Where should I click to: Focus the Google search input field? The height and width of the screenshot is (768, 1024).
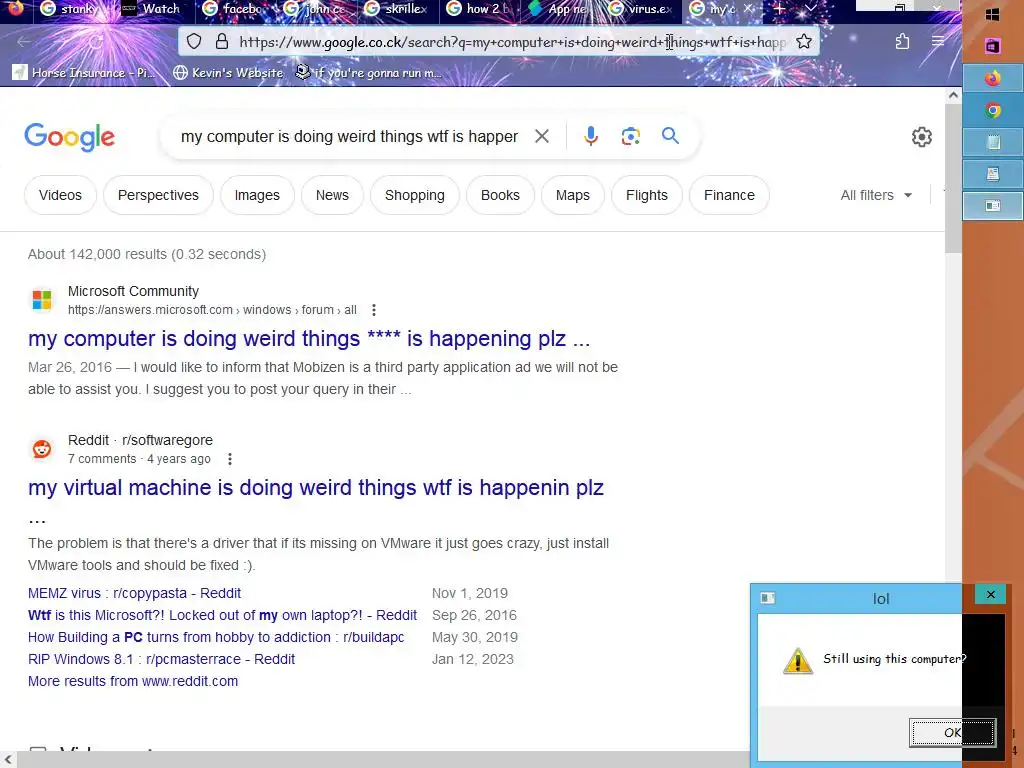click(x=349, y=136)
